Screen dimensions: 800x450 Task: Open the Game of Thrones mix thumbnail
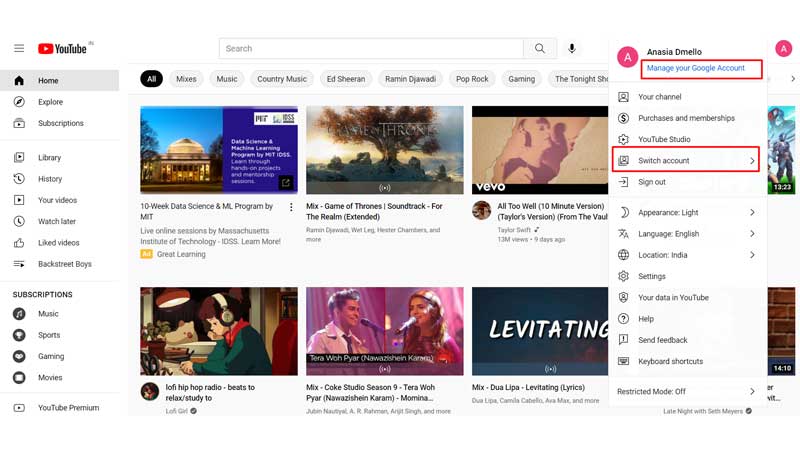point(385,150)
